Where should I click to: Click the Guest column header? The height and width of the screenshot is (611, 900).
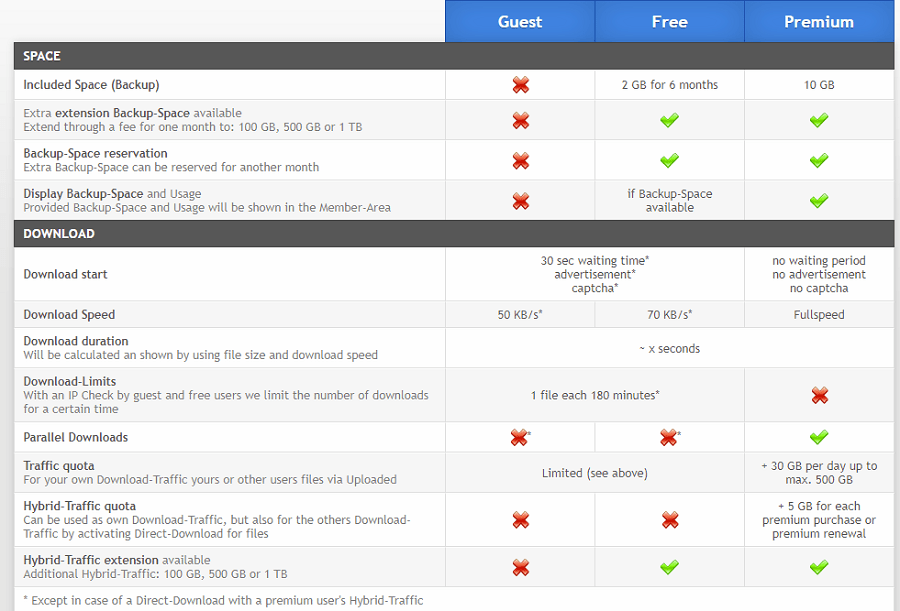(520, 21)
